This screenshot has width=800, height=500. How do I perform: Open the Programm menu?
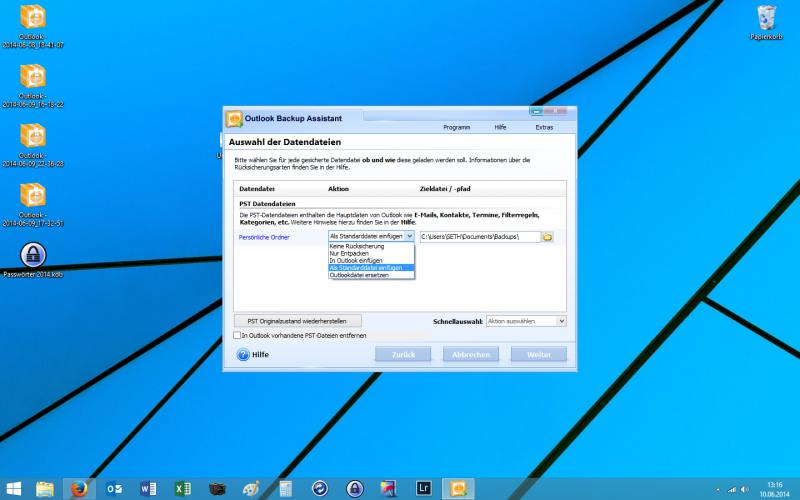457,127
